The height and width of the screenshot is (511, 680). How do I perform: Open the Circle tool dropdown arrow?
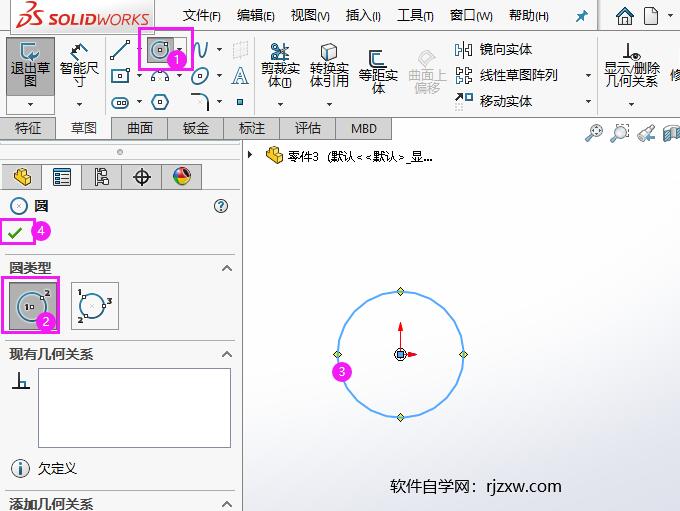point(179,49)
